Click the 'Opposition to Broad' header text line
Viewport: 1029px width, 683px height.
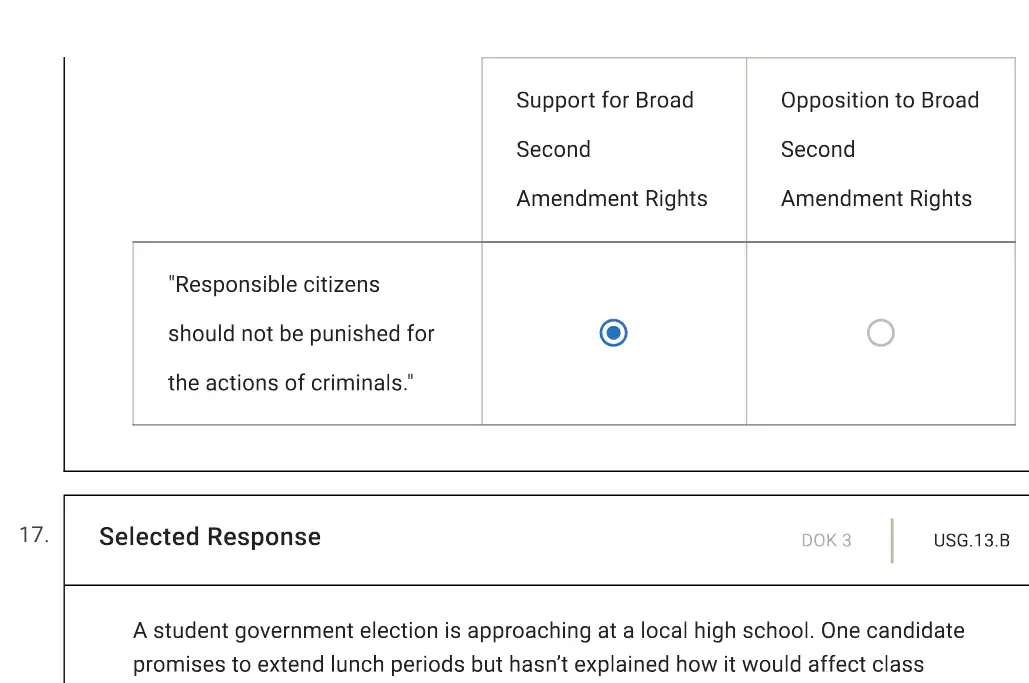879,100
